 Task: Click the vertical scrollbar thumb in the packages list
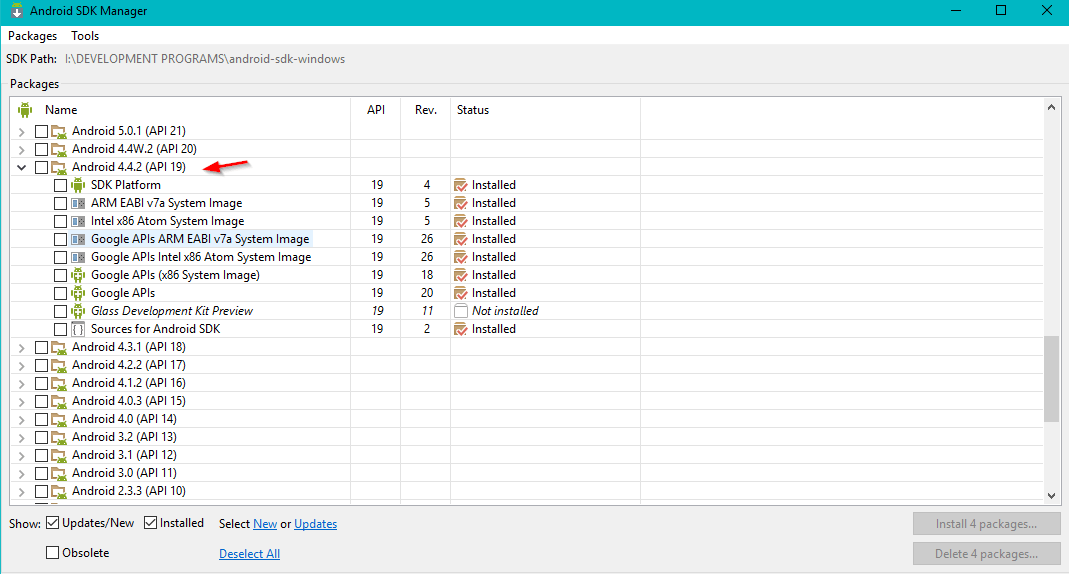(x=1051, y=379)
